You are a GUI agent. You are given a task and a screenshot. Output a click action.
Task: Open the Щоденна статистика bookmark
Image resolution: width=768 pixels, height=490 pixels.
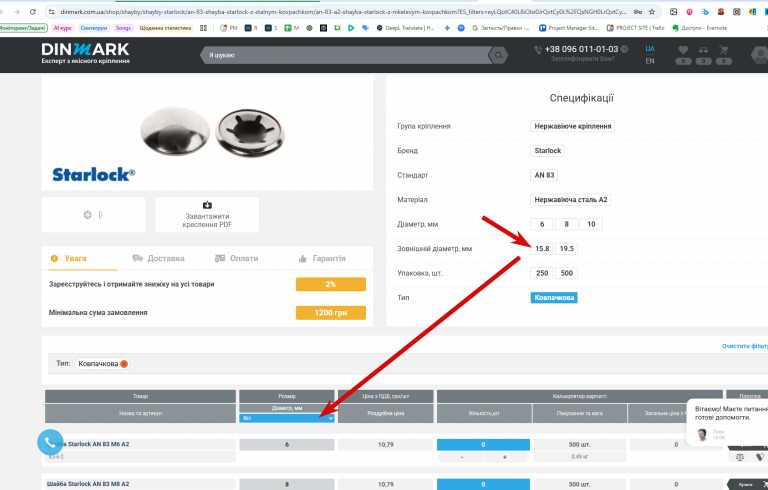[165, 28]
